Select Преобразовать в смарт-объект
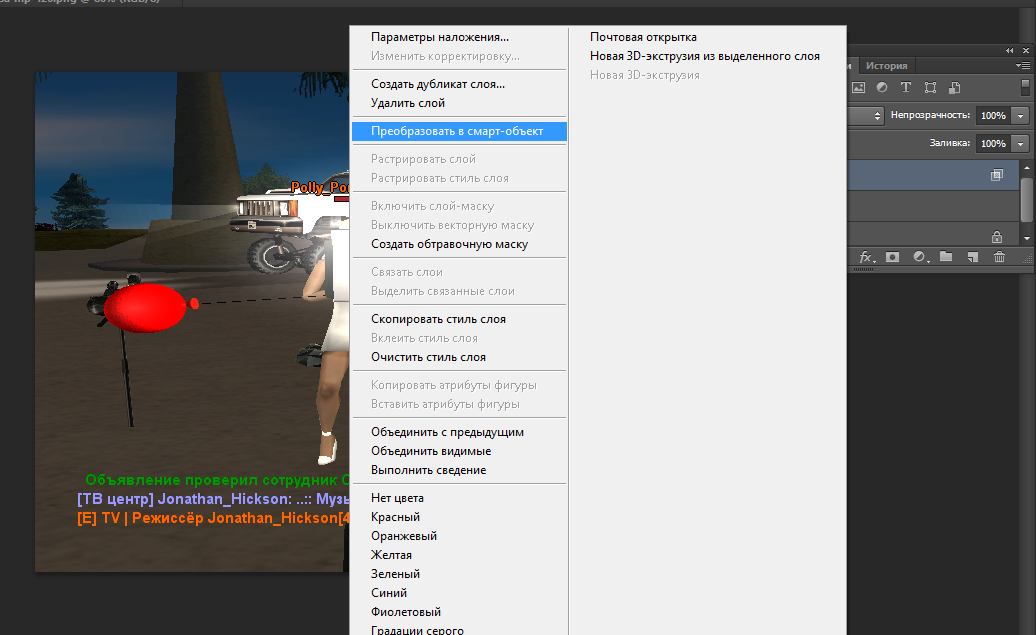Viewport: 1036px width, 635px height. pyautogui.click(x=459, y=131)
